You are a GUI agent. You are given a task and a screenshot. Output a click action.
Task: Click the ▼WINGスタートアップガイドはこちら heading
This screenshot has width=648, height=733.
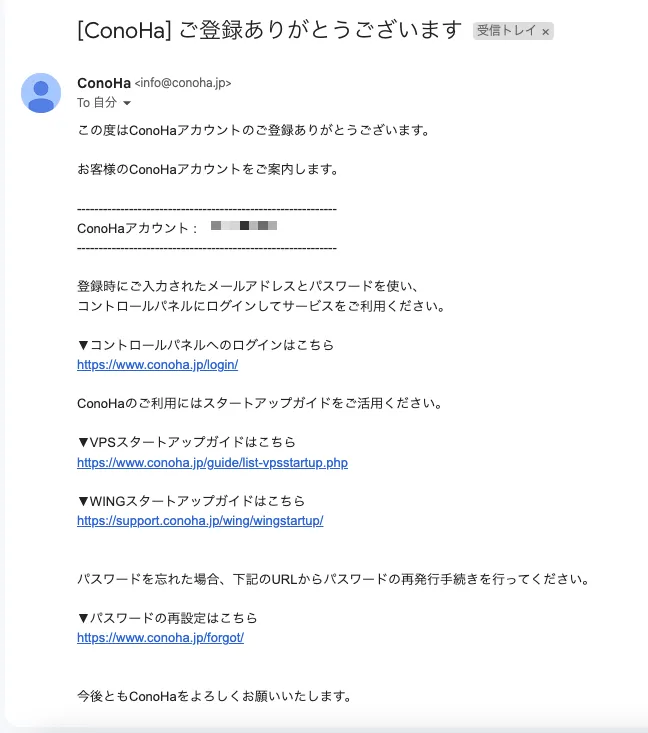(191, 501)
